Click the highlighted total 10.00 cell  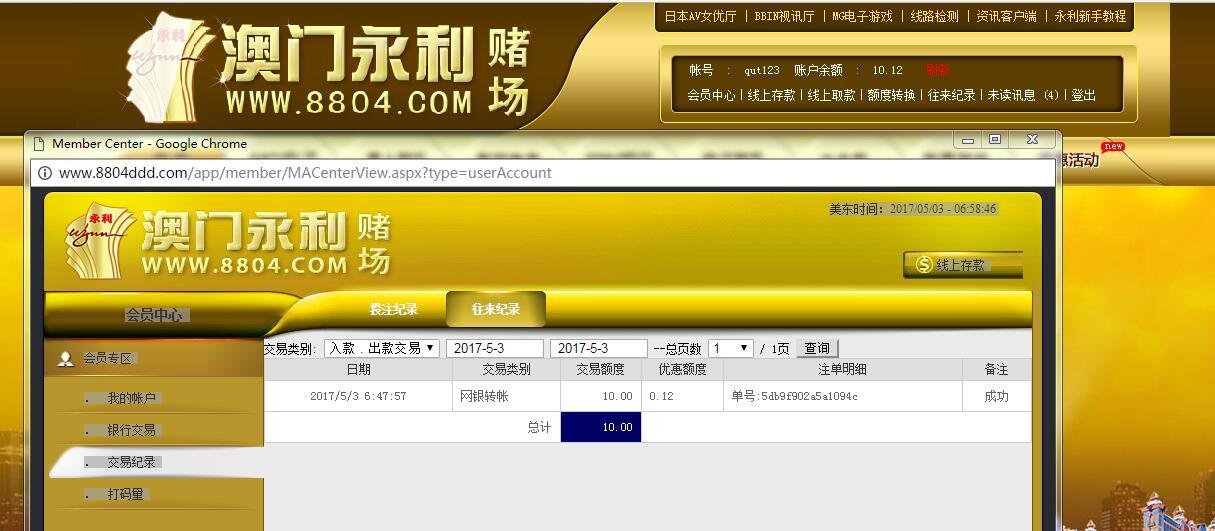[x=600, y=427]
